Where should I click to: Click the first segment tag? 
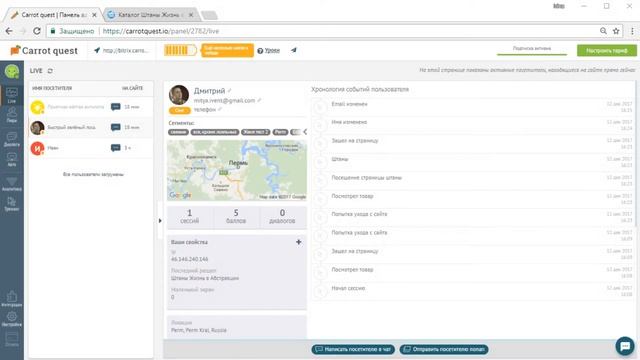click(178, 132)
